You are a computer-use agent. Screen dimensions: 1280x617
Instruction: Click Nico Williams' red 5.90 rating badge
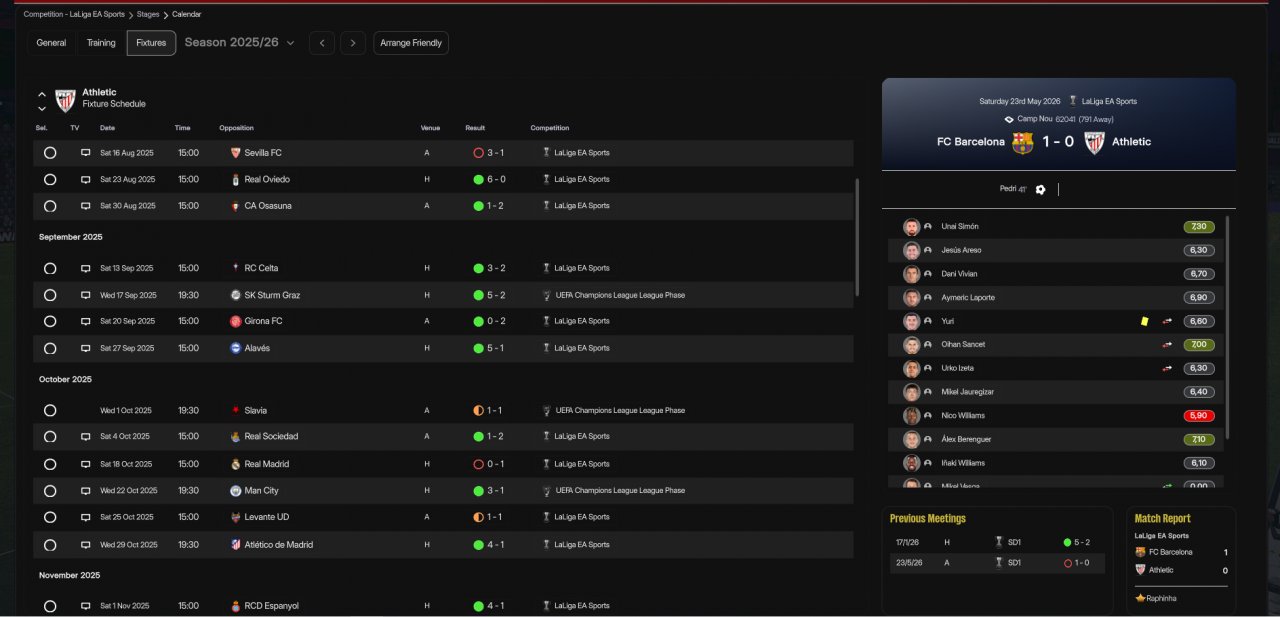click(x=1199, y=416)
